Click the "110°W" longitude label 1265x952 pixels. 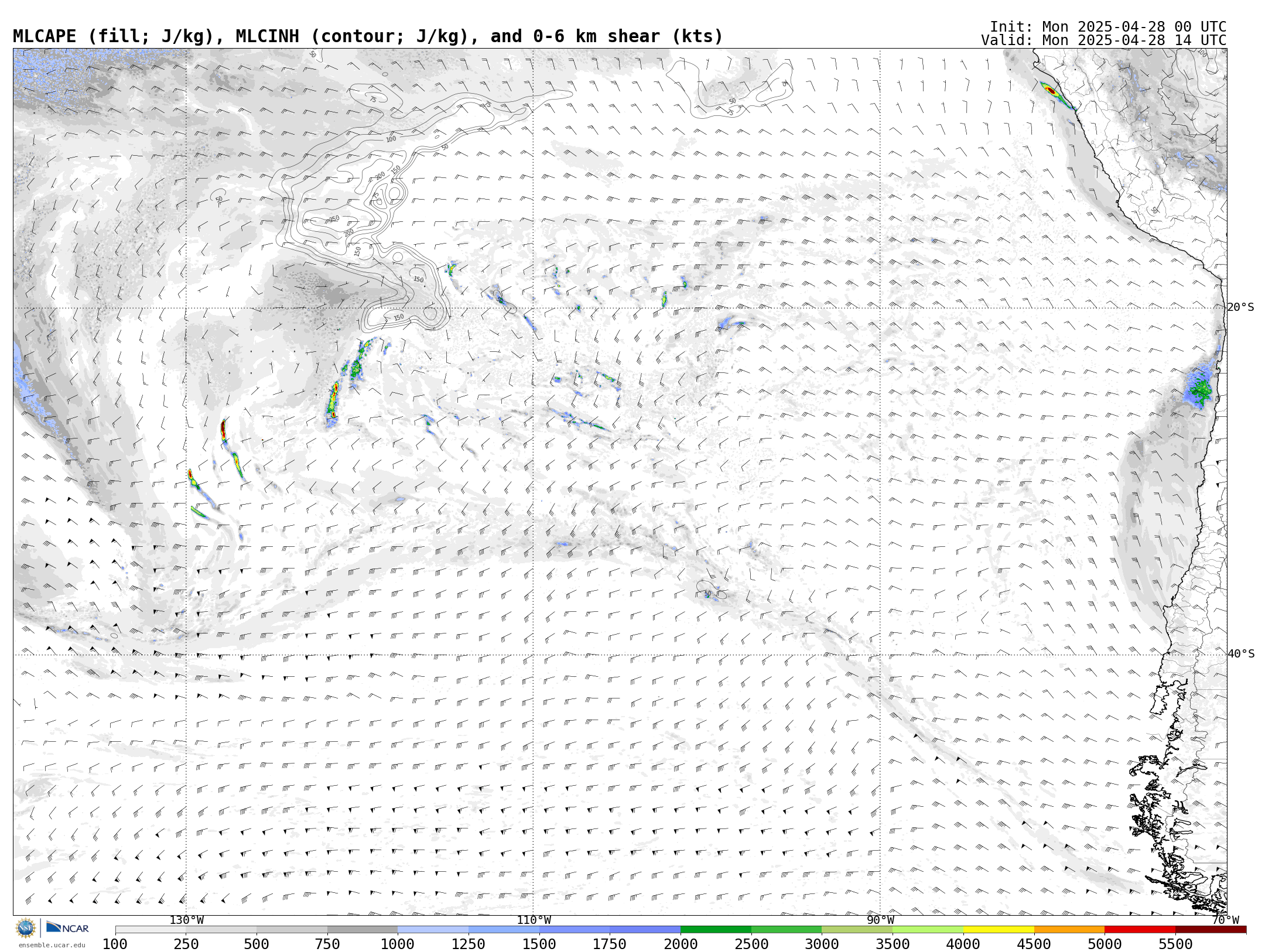coord(534,920)
